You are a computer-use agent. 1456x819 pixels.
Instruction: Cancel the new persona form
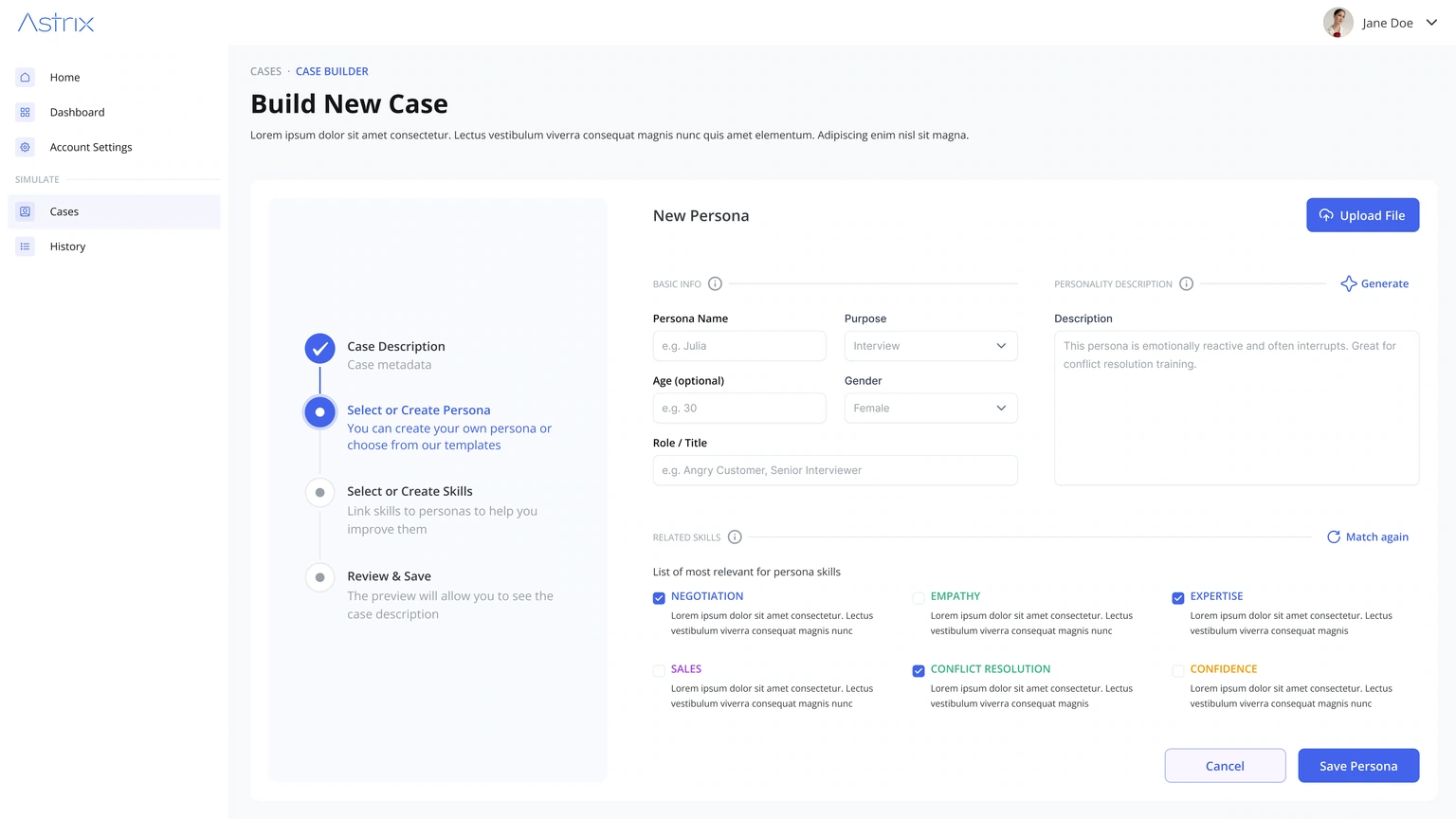(1225, 766)
